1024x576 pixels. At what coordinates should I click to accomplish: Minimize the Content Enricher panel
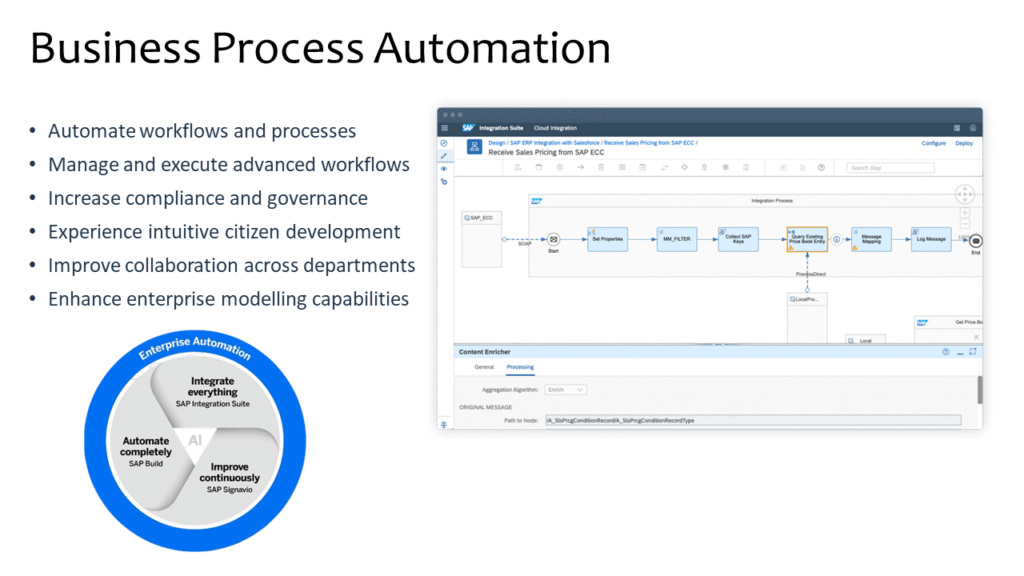(x=960, y=352)
